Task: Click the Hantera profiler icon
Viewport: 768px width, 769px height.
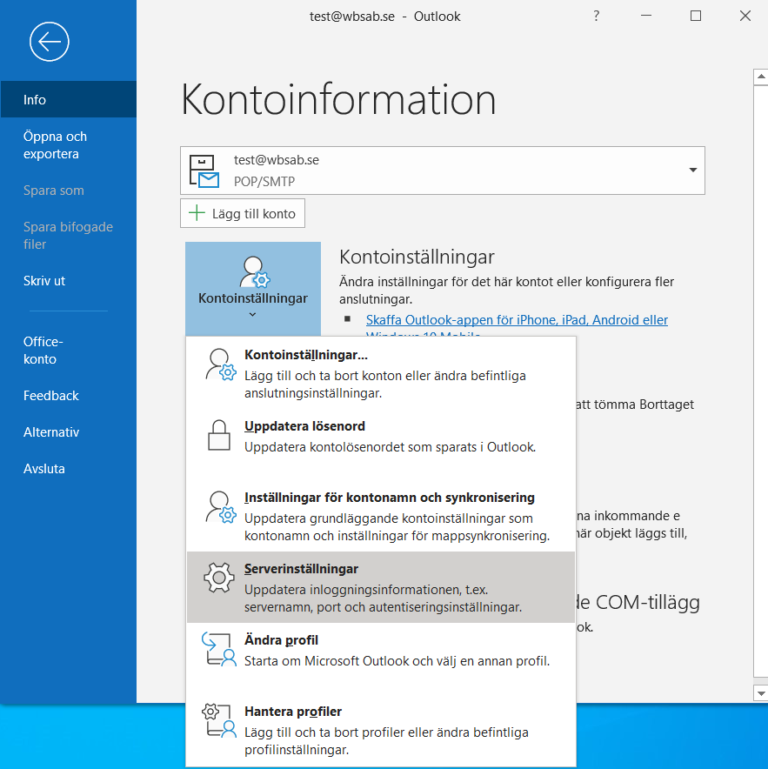Action: 220,721
